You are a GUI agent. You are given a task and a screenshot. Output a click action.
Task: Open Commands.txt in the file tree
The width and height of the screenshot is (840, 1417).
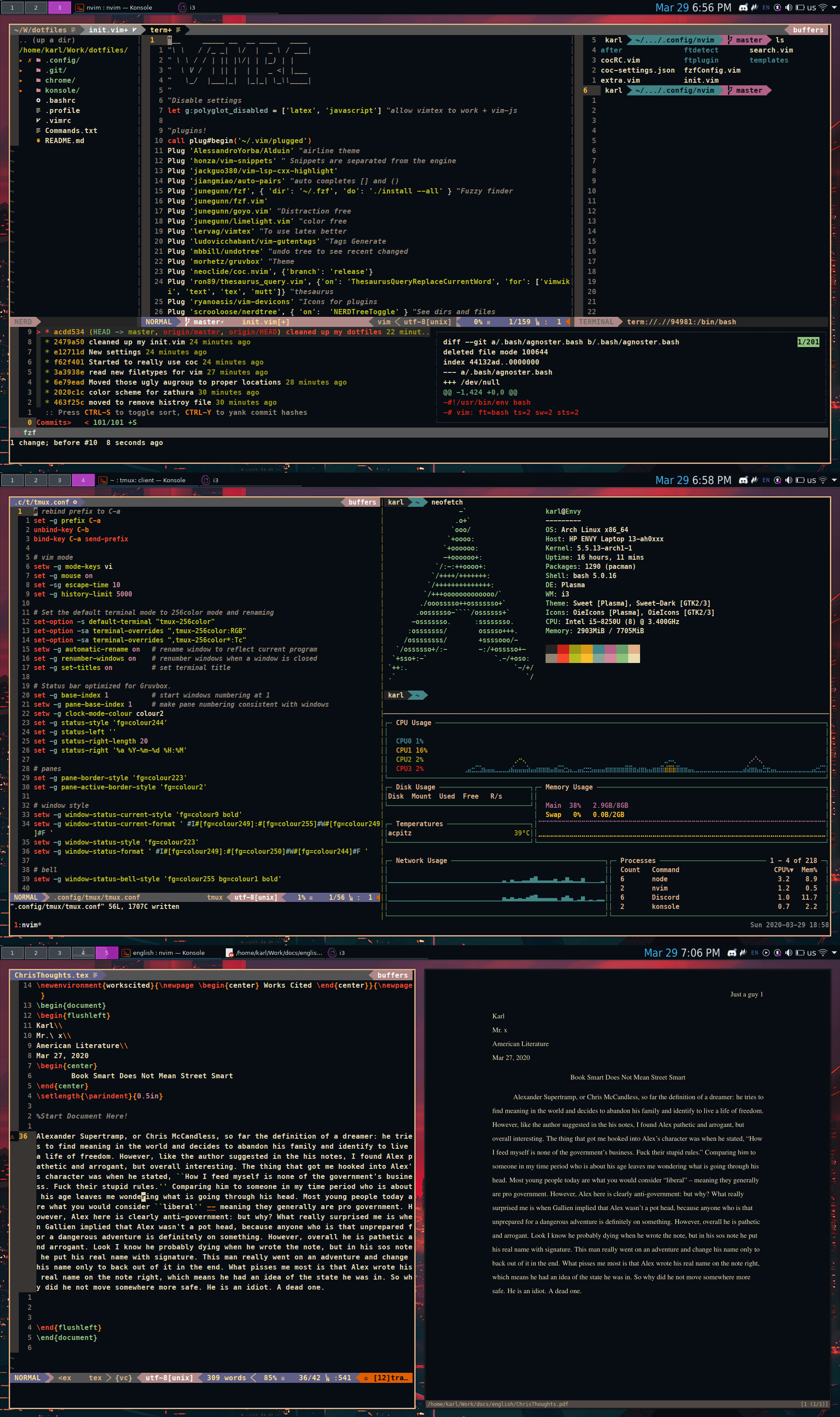pyautogui.click(x=71, y=131)
